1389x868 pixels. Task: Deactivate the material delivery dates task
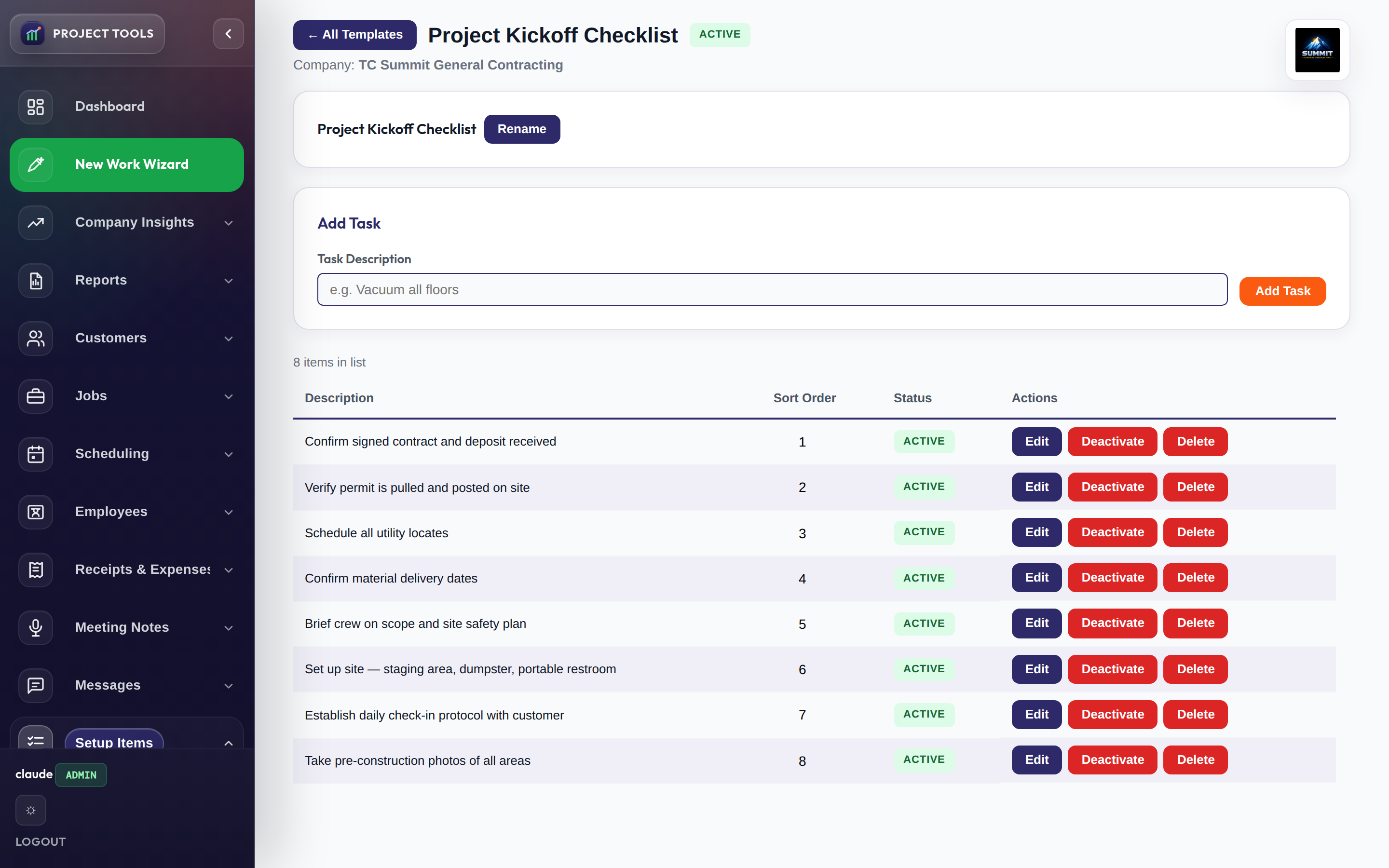tap(1112, 578)
